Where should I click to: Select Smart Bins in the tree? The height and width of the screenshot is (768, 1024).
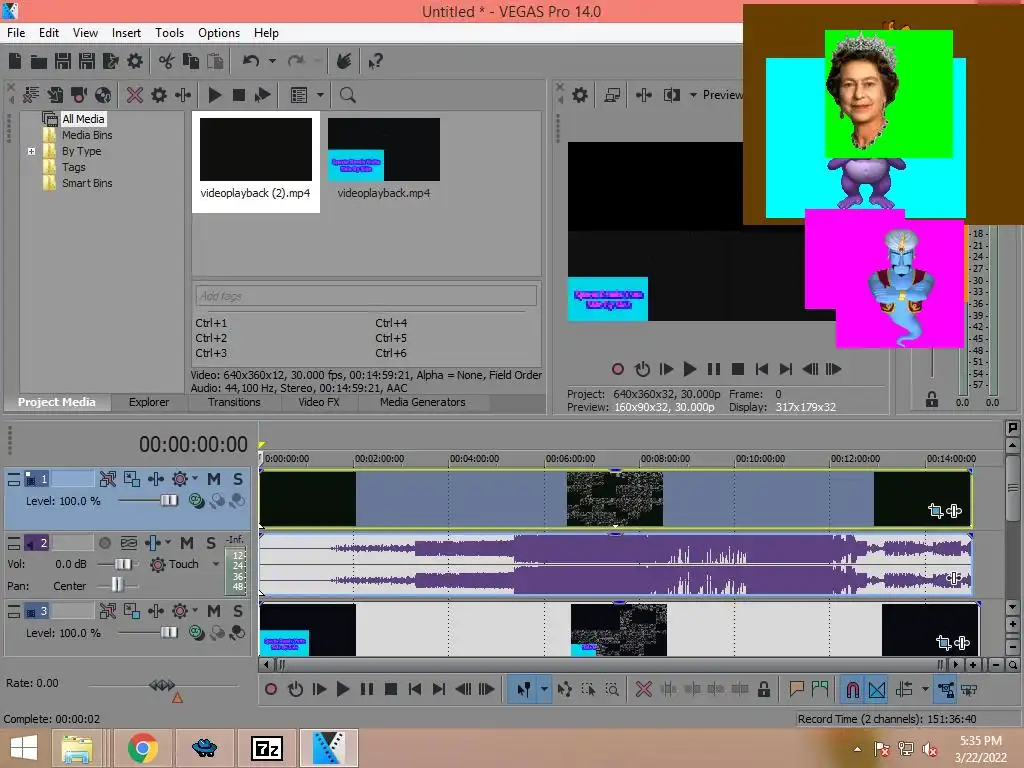(87, 184)
